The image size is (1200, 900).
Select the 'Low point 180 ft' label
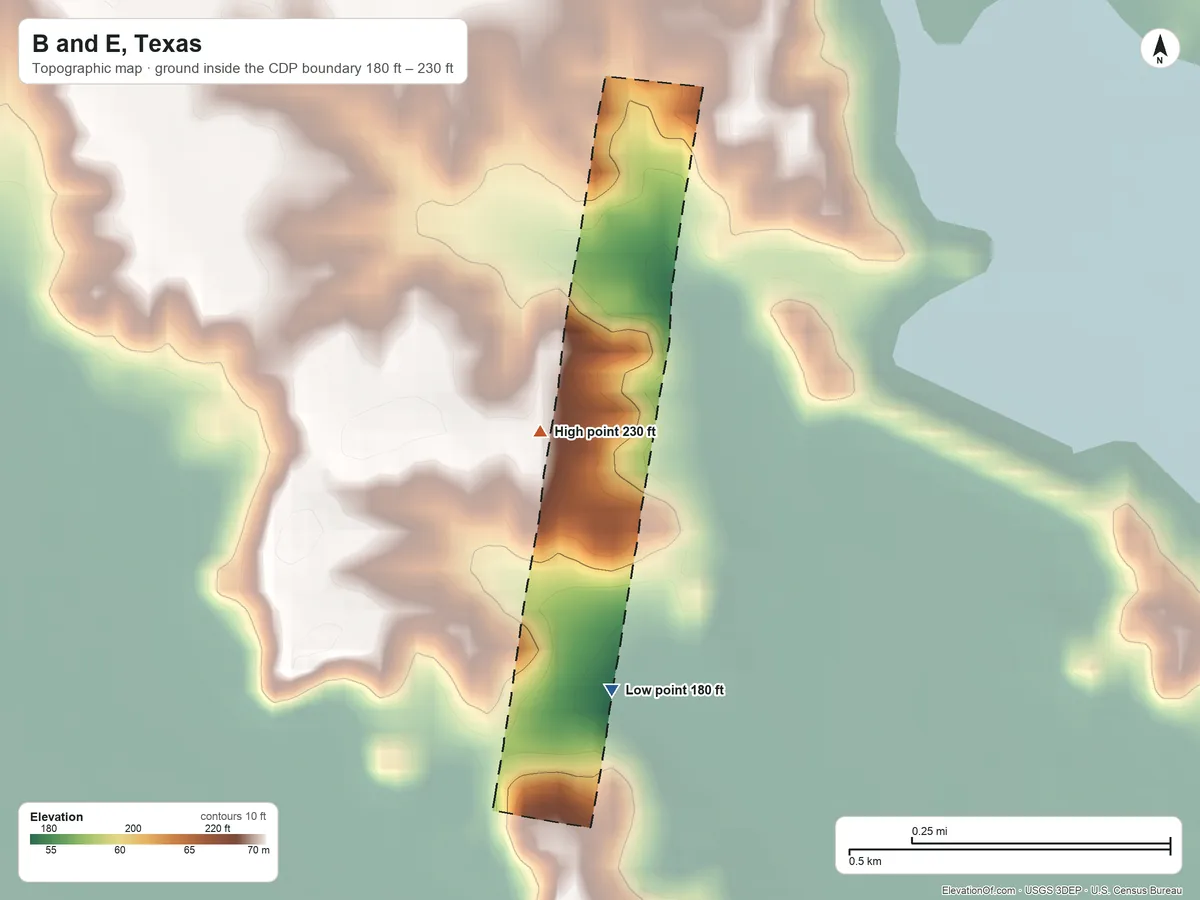pos(675,690)
